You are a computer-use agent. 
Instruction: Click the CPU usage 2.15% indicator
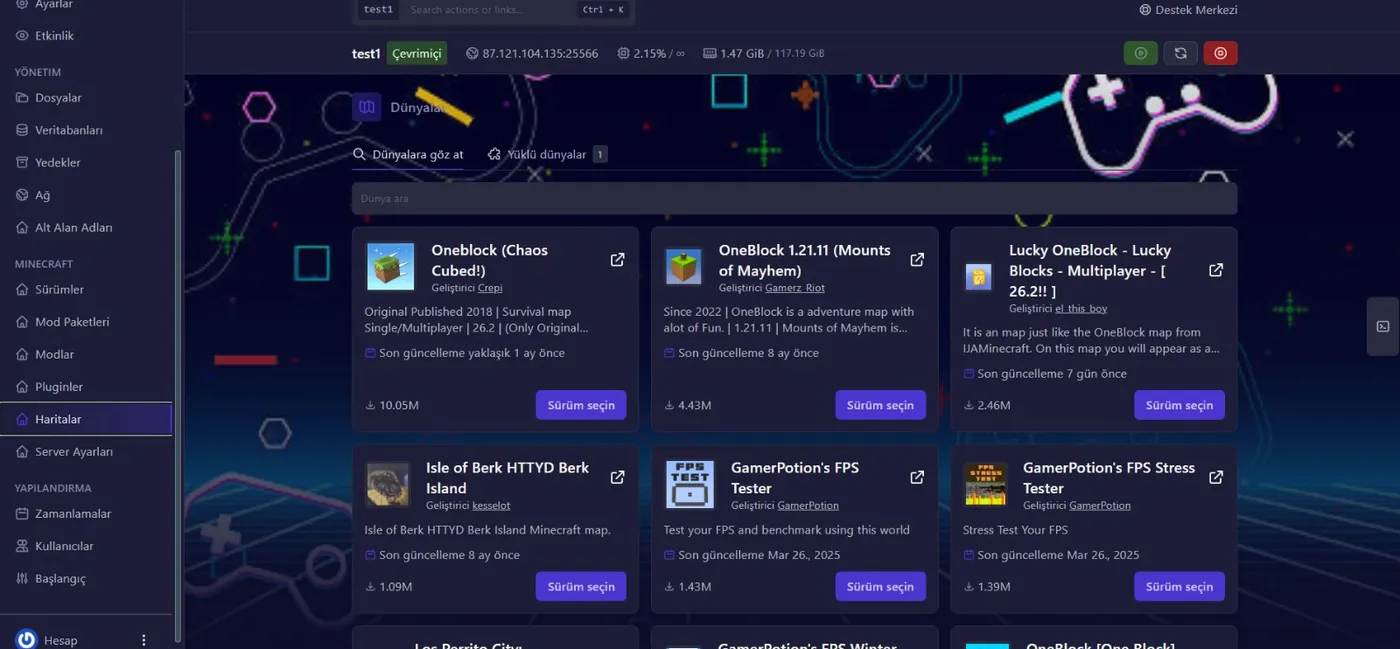[x=651, y=54]
